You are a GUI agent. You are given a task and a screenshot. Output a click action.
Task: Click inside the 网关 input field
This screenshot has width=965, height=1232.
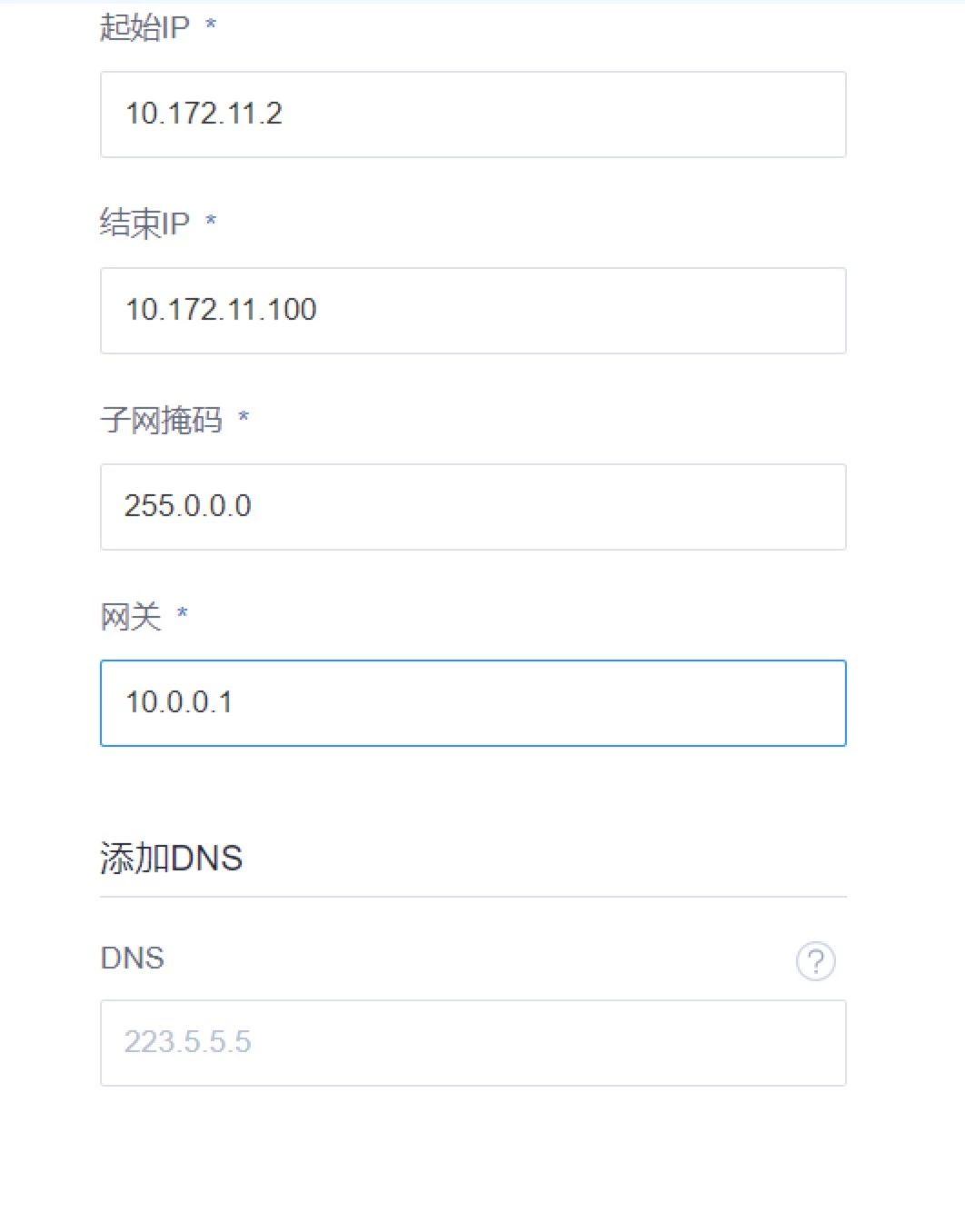tap(473, 703)
